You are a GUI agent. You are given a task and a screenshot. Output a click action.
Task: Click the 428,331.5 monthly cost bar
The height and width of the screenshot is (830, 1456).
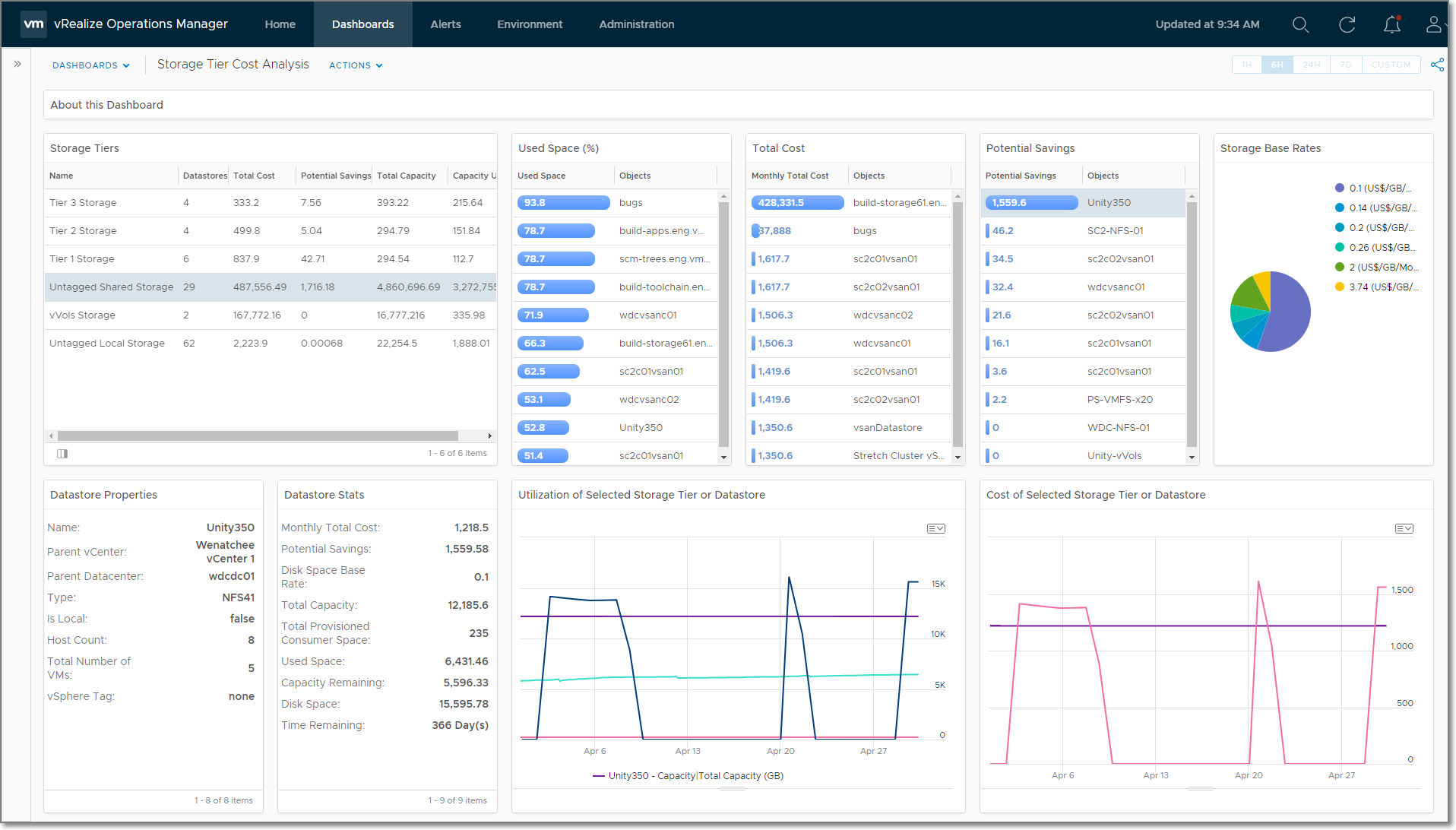797,203
